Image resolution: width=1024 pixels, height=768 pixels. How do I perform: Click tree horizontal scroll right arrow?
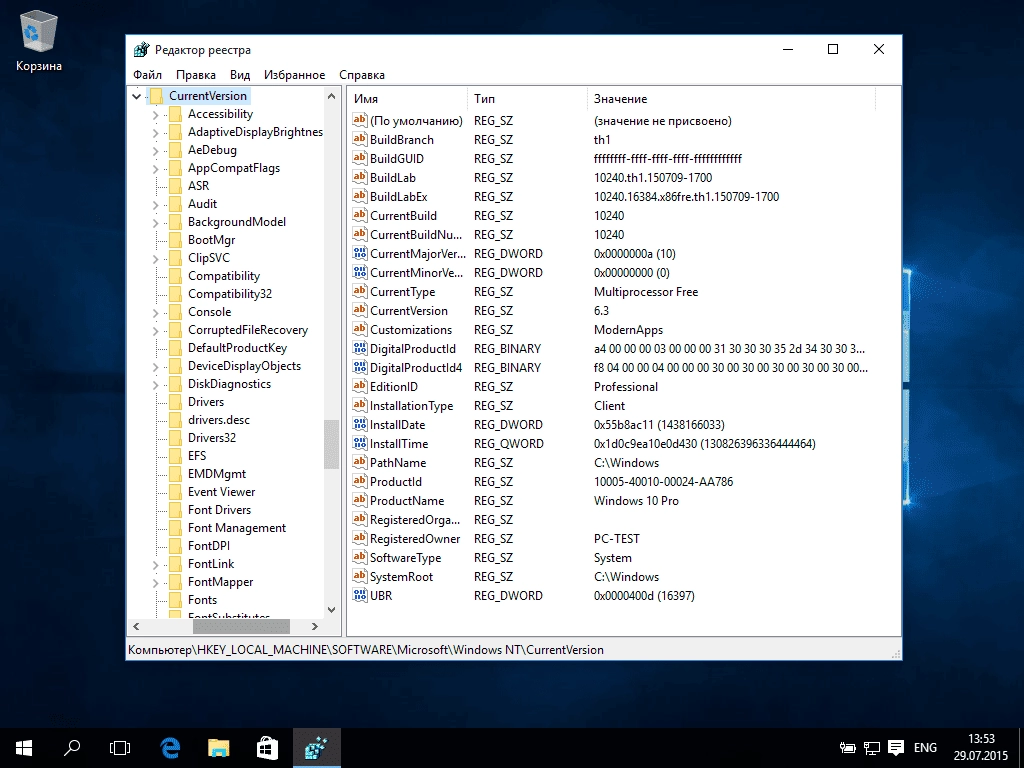coord(315,626)
